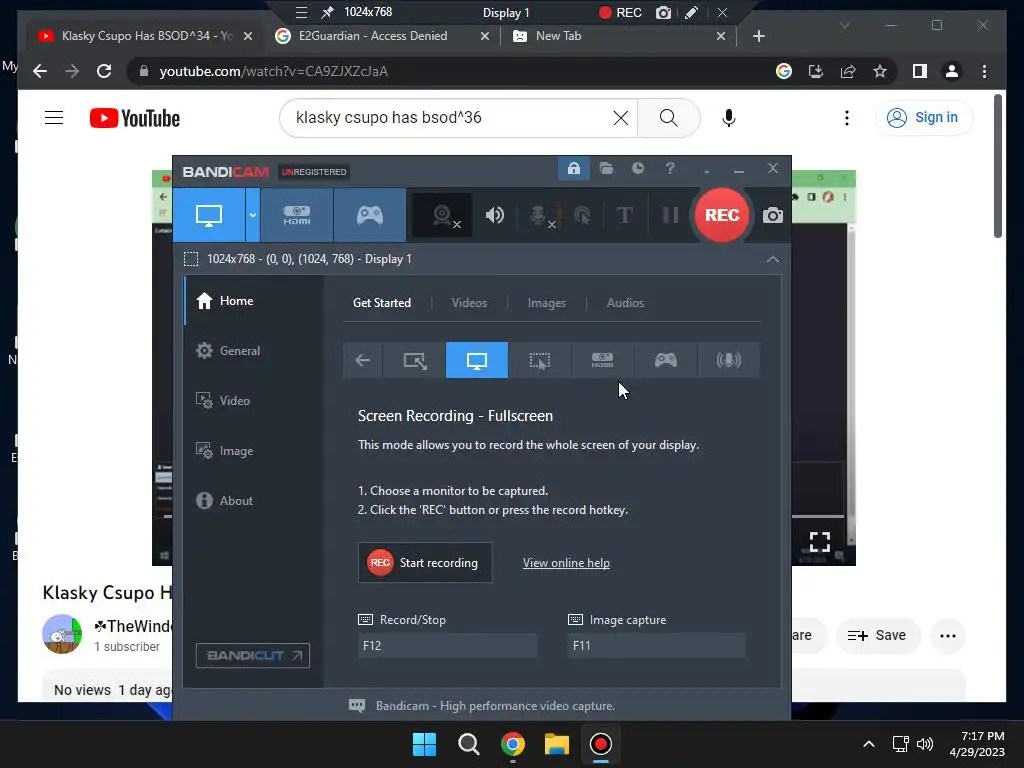Toggle webcam overlay icon in Bandicam
The width and height of the screenshot is (1024, 768).
443,215
